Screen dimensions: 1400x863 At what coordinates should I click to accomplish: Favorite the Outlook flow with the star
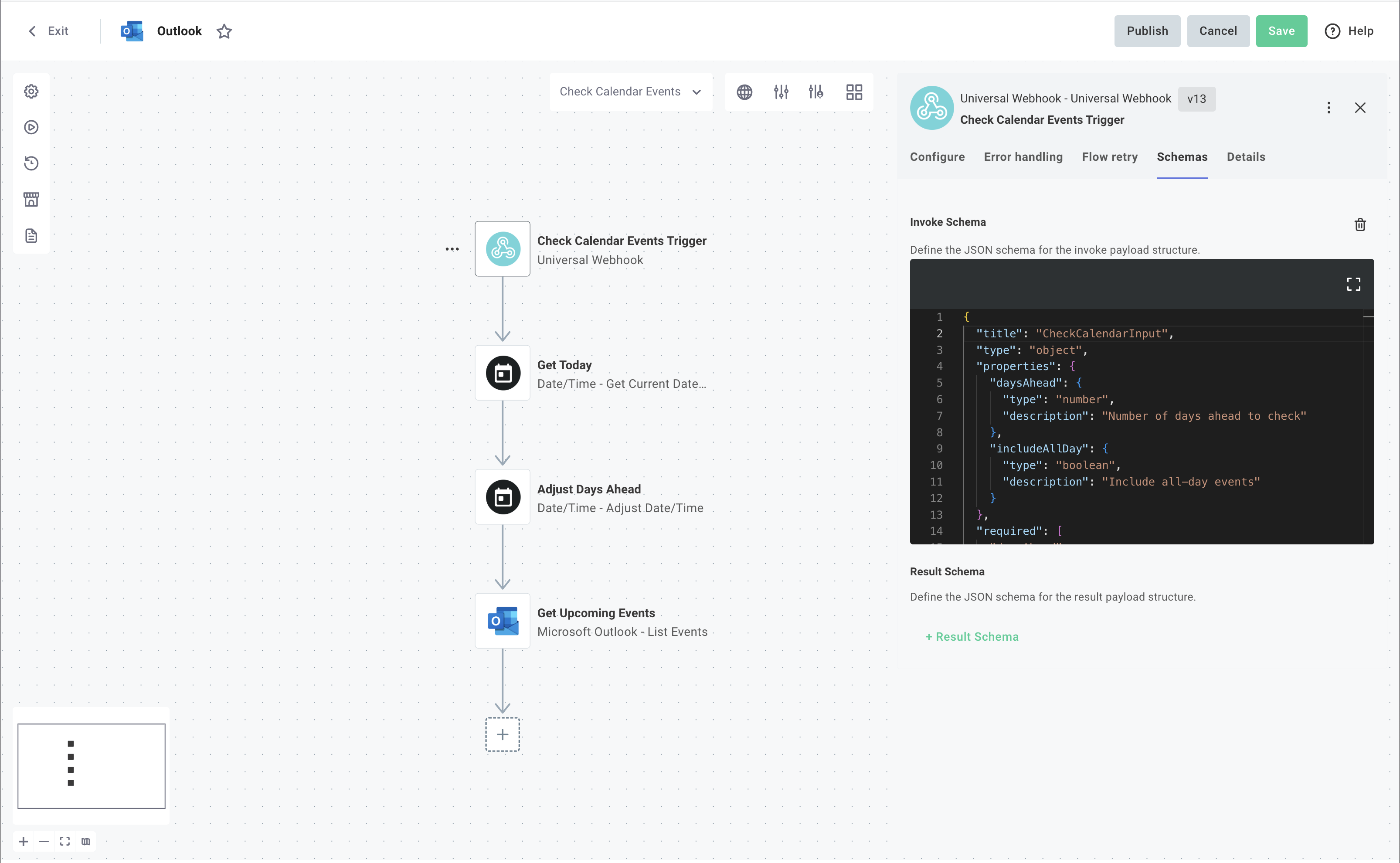(224, 31)
